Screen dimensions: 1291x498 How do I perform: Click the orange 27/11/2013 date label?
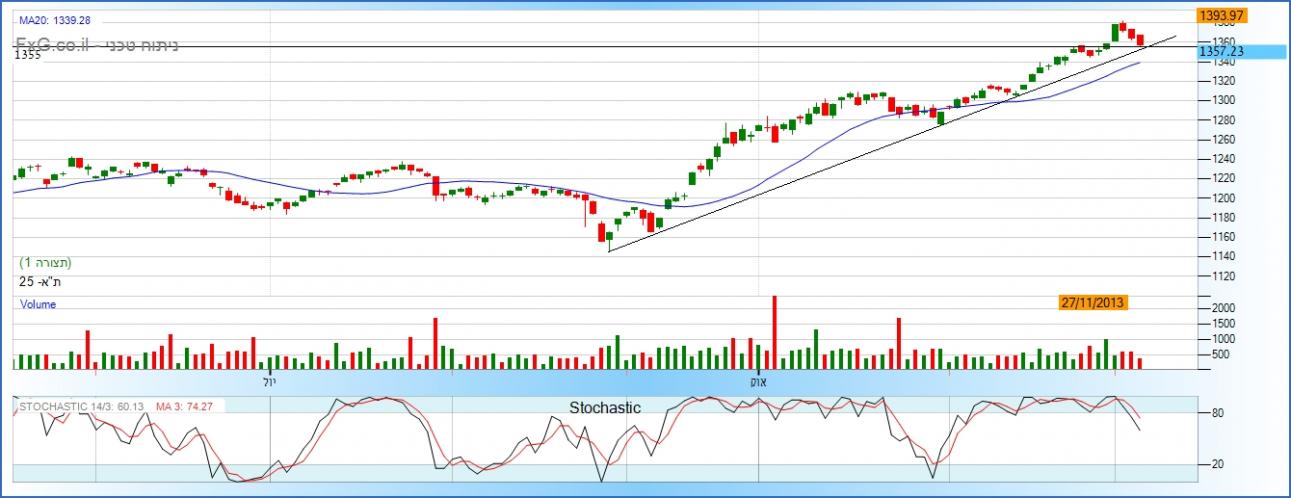click(x=1094, y=302)
